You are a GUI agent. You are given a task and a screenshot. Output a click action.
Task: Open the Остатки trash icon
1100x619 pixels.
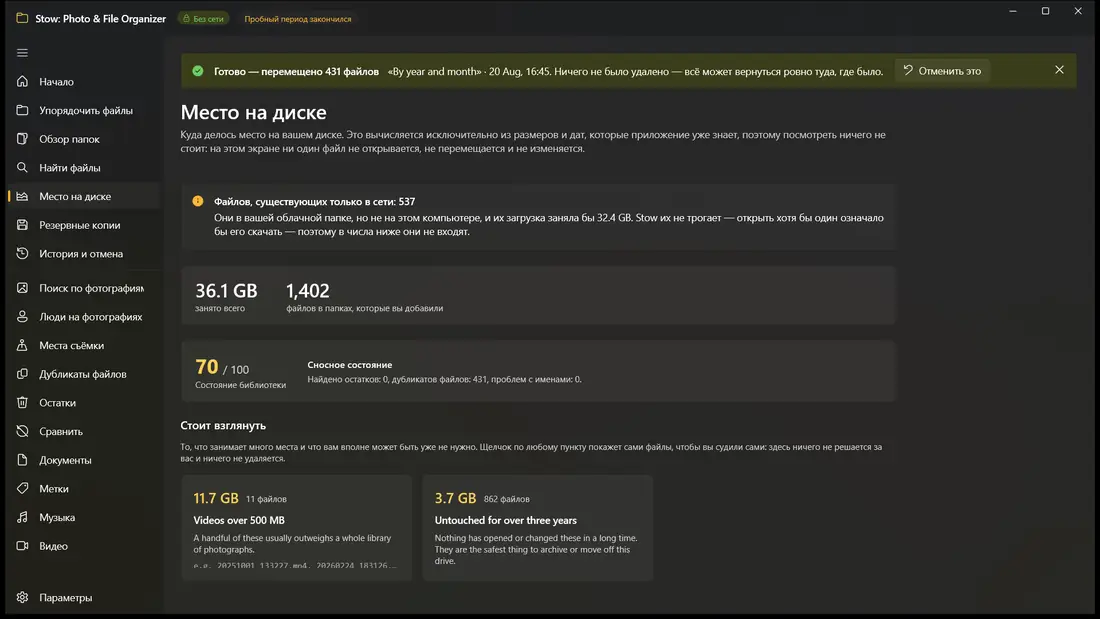click(x=22, y=403)
